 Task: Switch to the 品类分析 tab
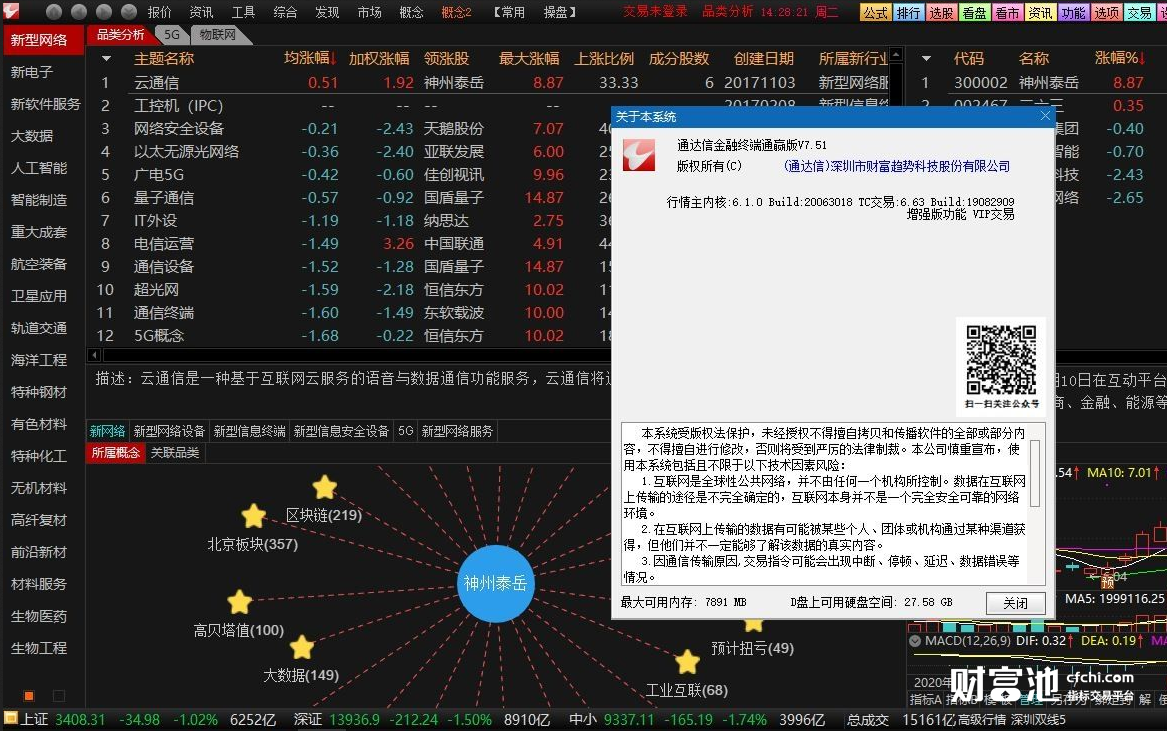coord(121,35)
